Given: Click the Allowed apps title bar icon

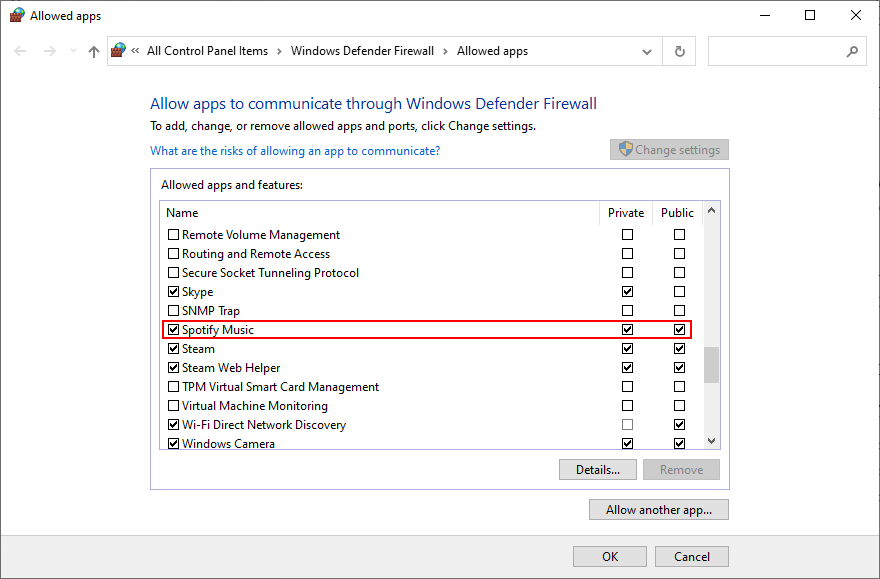Looking at the screenshot, I should pyautogui.click(x=16, y=16).
